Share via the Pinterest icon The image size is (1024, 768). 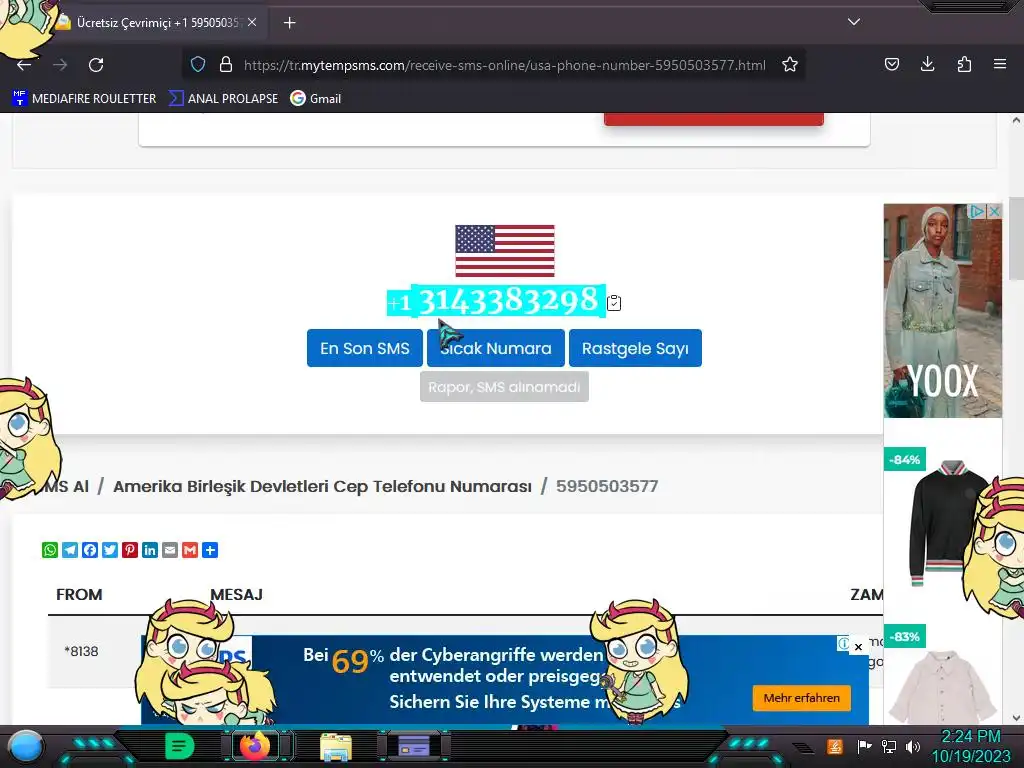[x=130, y=550]
